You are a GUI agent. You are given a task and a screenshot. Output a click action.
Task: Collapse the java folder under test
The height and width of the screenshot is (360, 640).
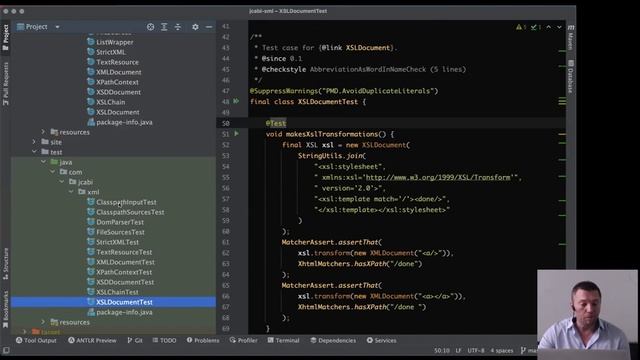[x=43, y=162]
